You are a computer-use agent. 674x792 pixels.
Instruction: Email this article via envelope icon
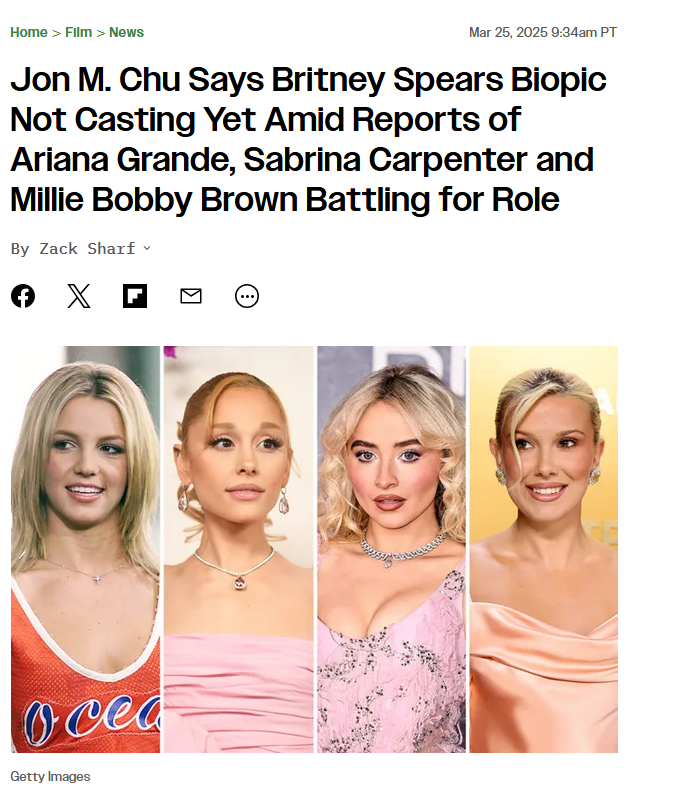tap(191, 296)
